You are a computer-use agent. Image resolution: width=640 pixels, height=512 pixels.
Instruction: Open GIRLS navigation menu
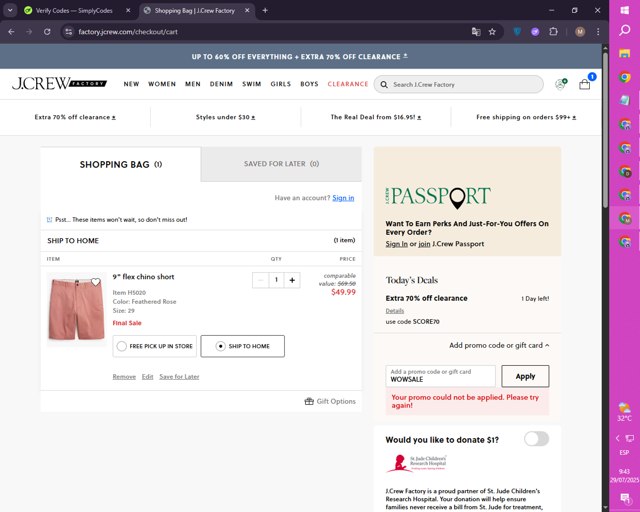pyautogui.click(x=281, y=84)
